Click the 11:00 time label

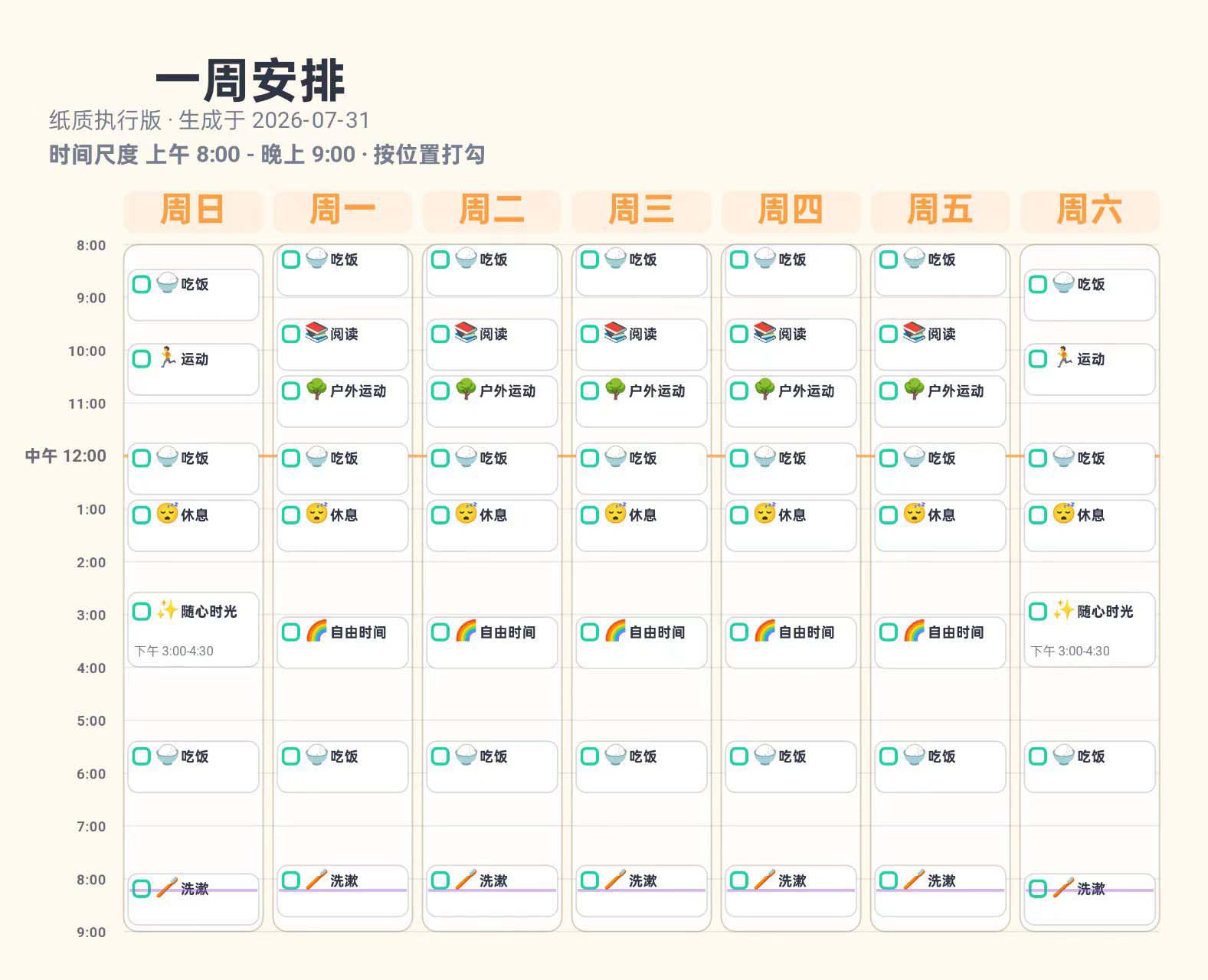click(87, 403)
